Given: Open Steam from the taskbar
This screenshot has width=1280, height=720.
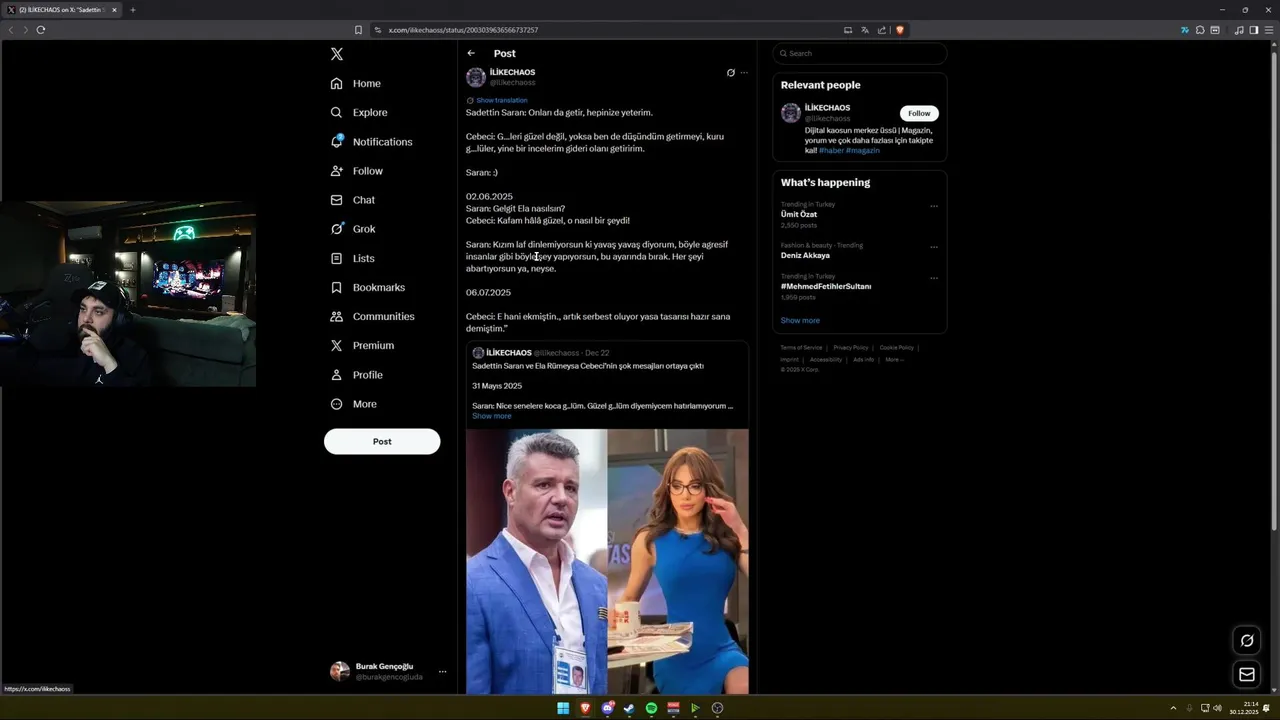Looking at the screenshot, I should point(629,708).
